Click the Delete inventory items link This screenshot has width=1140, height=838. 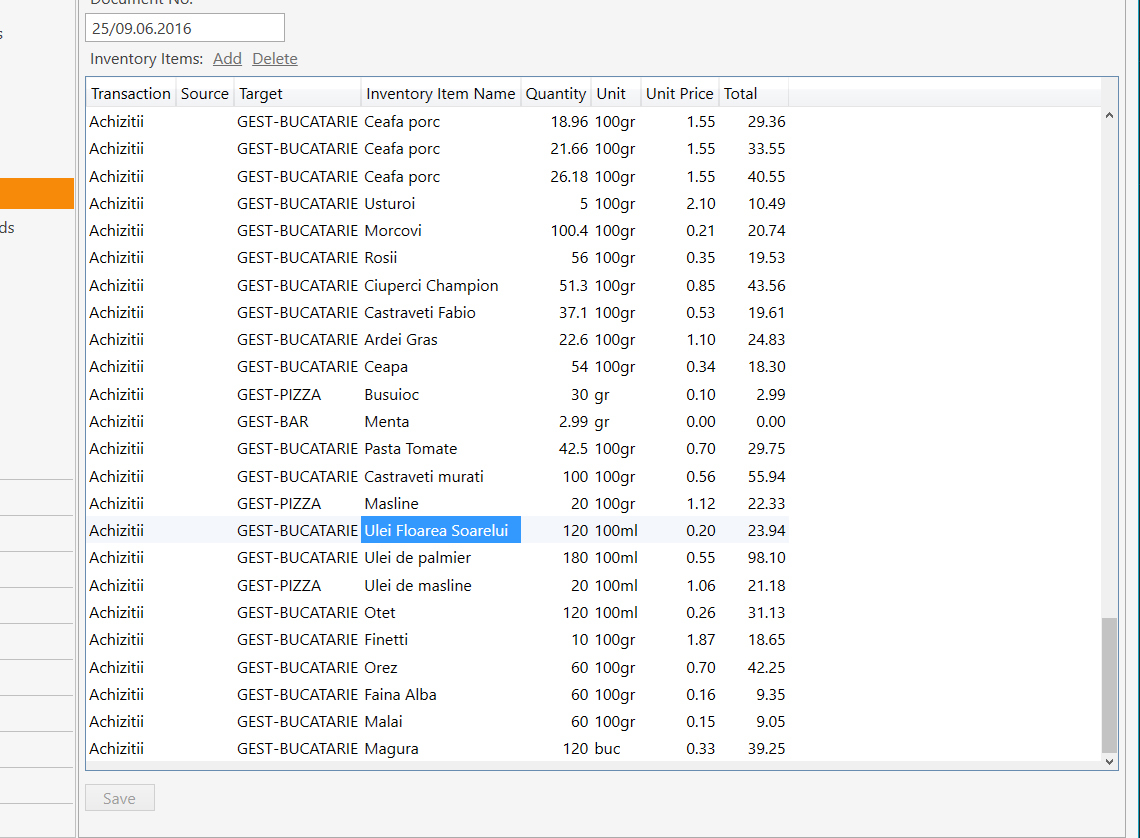(x=274, y=59)
